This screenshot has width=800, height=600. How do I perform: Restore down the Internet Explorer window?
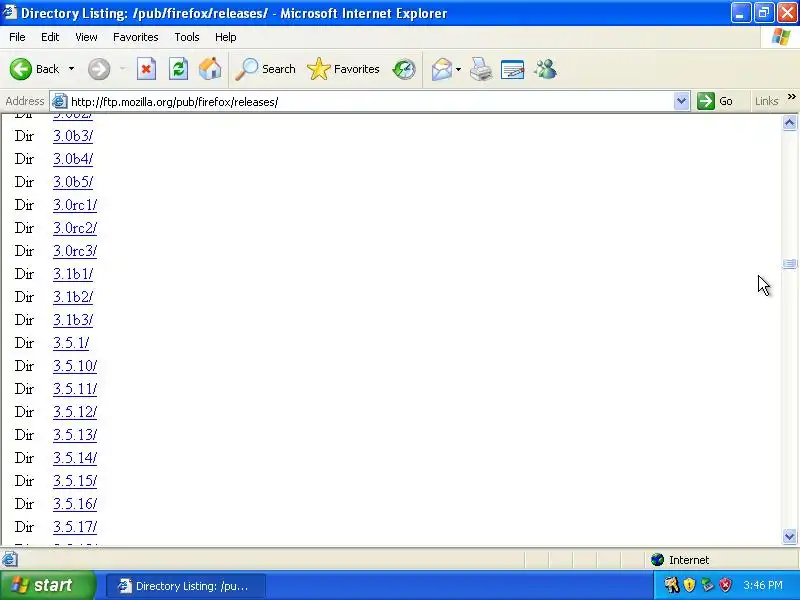coord(764,13)
